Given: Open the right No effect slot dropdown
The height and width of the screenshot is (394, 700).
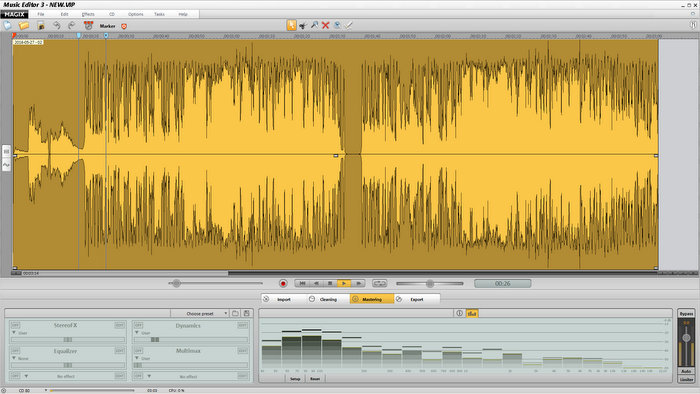Looking at the screenshot, I should pos(149,376).
